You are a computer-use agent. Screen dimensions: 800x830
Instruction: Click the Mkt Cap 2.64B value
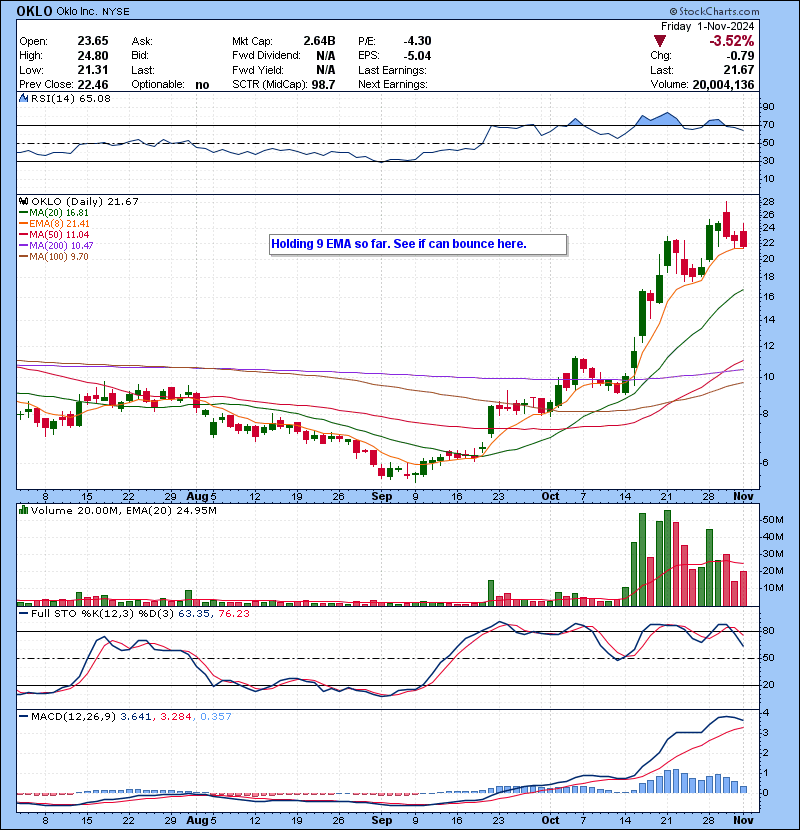[x=319, y=41]
